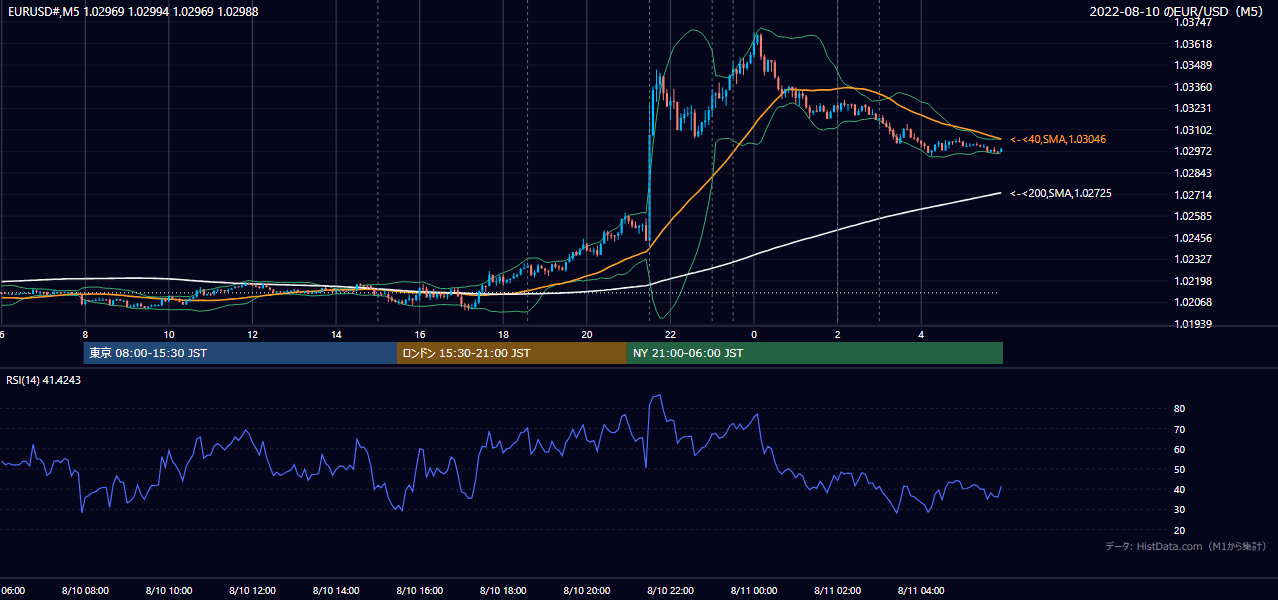Click hour label 22 under price chart
The image size is (1278, 600).
click(x=671, y=335)
